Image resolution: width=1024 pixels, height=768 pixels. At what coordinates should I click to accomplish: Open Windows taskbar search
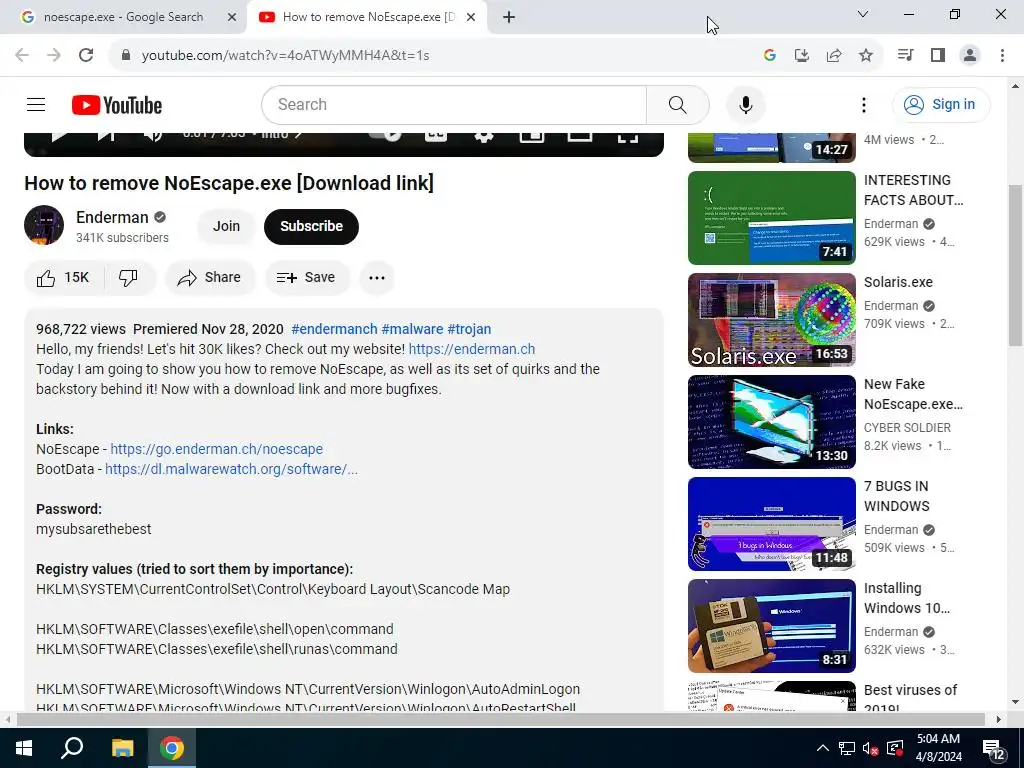pos(72,748)
